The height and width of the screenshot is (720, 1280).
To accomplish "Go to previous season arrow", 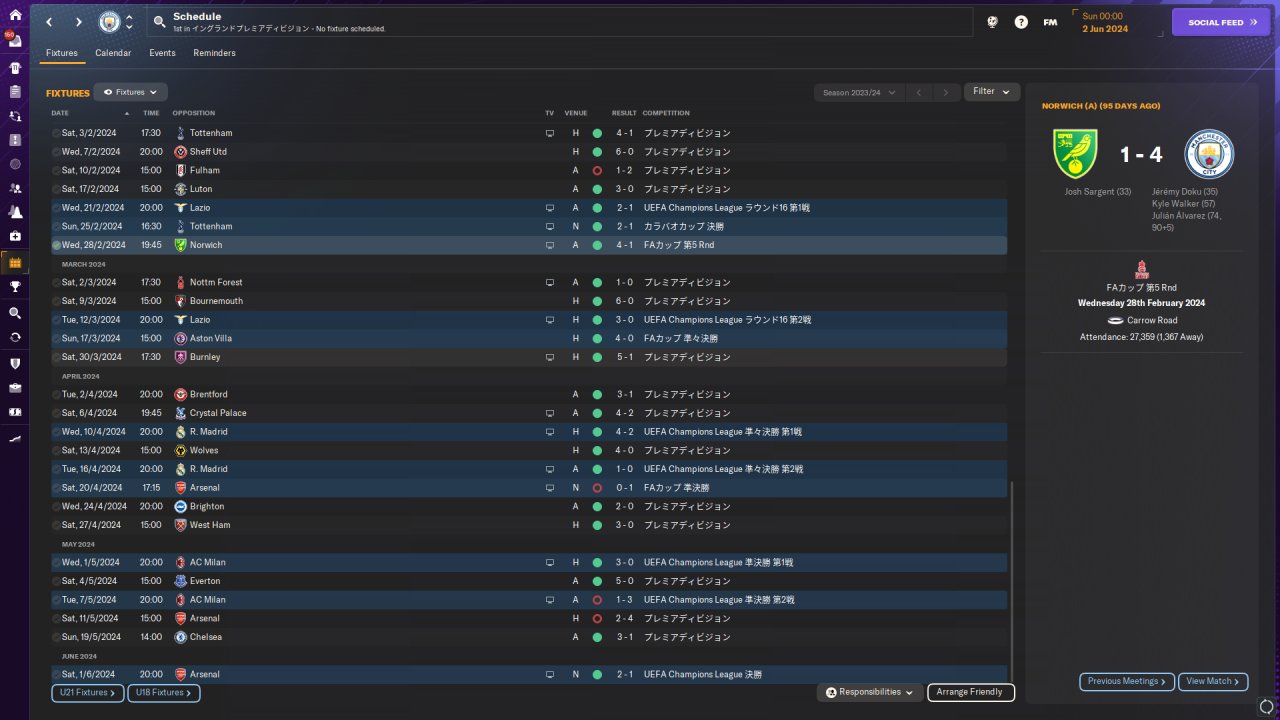I will tap(919, 93).
